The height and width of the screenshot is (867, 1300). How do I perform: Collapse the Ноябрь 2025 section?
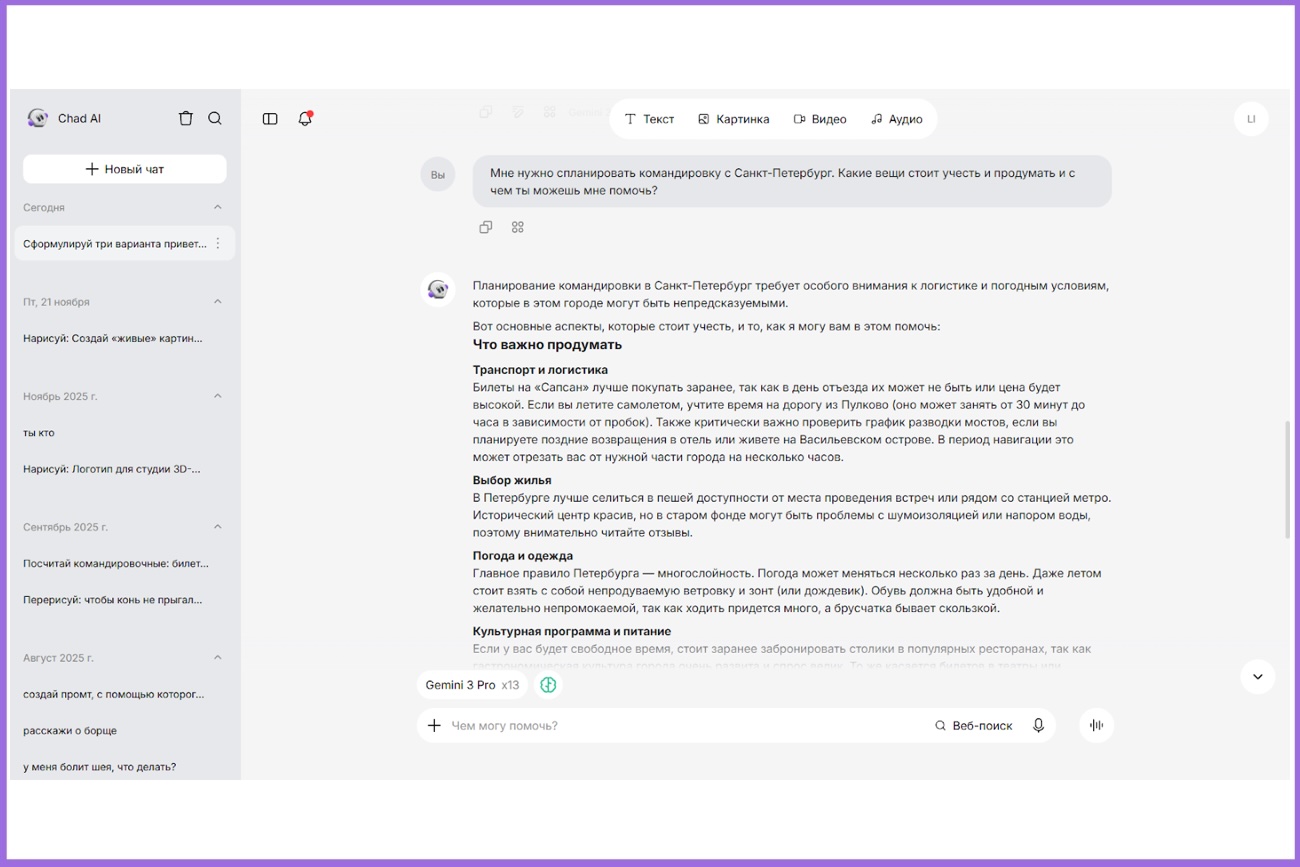click(218, 396)
